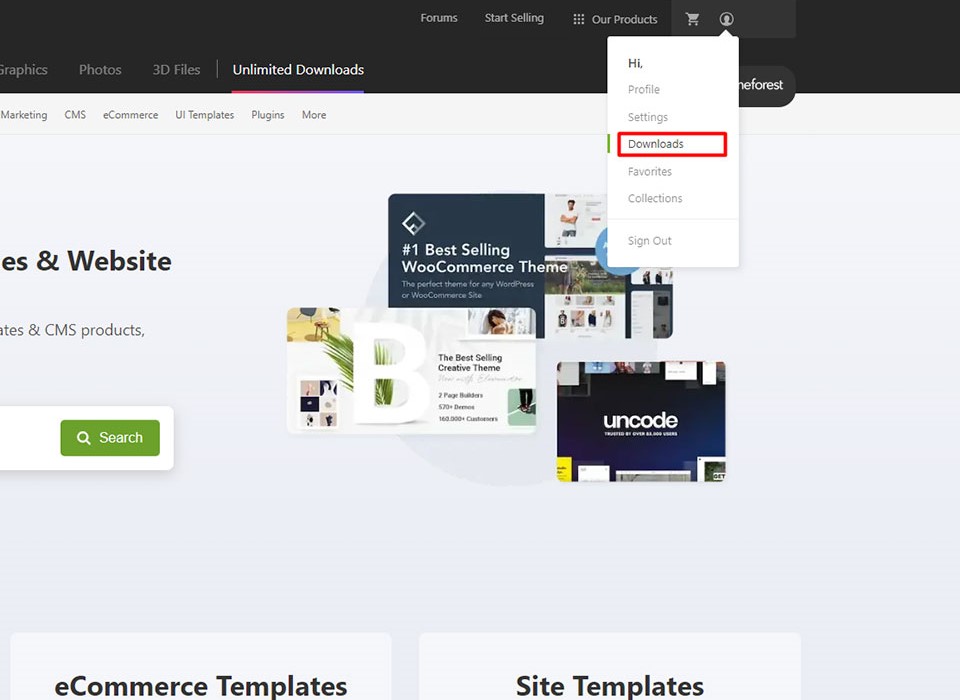Open the Marketing subcategory

pyautogui.click(x=24, y=115)
